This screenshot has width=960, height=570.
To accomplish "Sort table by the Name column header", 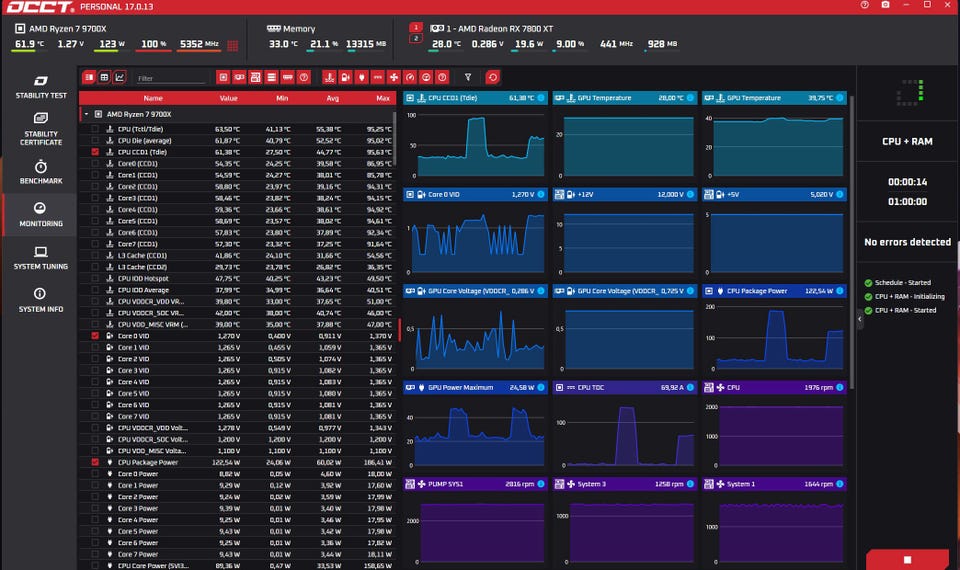I will coord(153,98).
